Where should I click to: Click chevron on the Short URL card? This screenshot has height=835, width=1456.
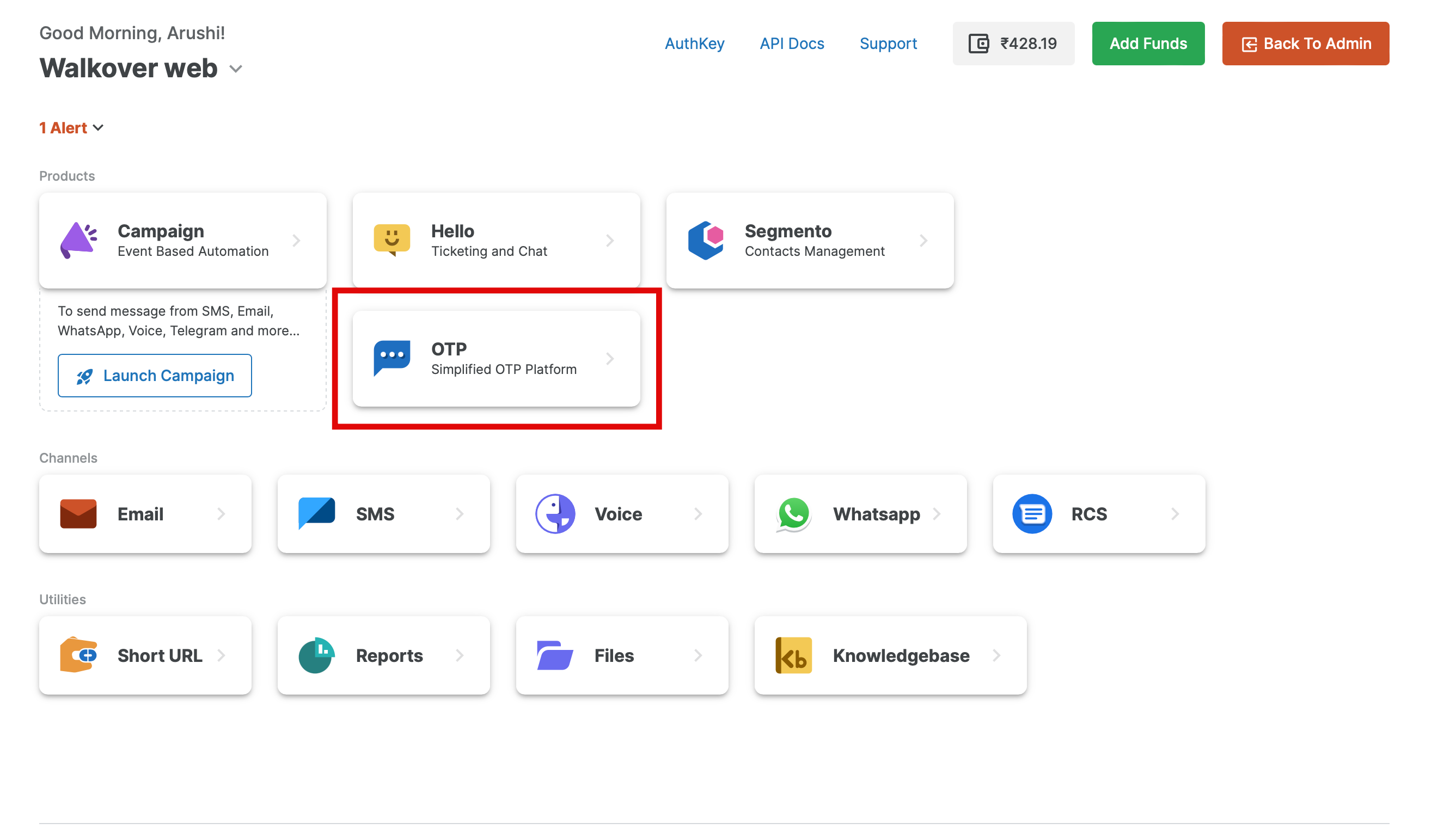[222, 655]
